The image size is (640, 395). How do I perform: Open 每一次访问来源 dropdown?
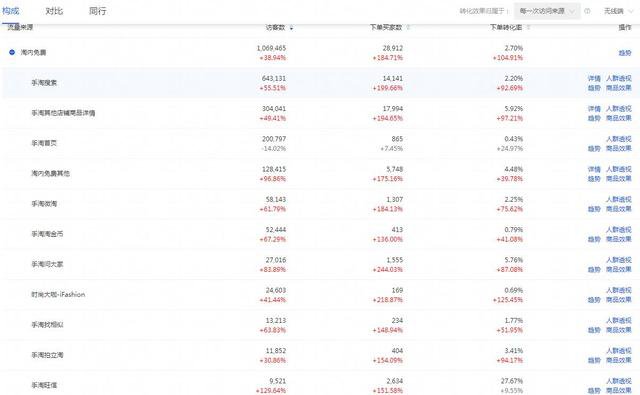pyautogui.click(x=547, y=11)
